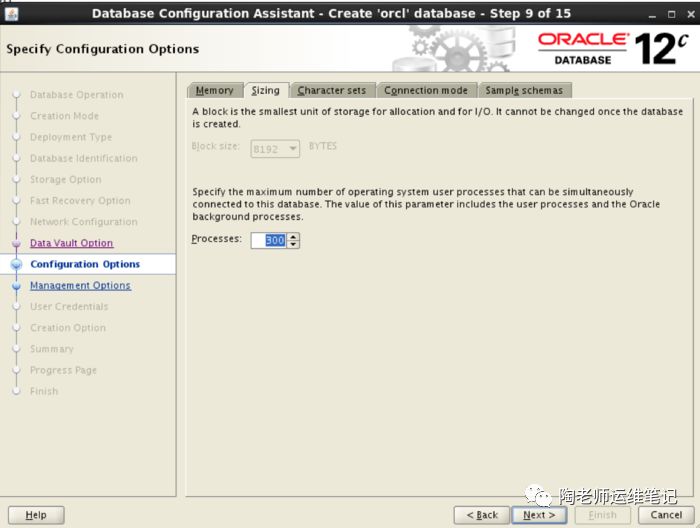
Task: Click the 'BYTES' unit label
Action: coord(323,146)
